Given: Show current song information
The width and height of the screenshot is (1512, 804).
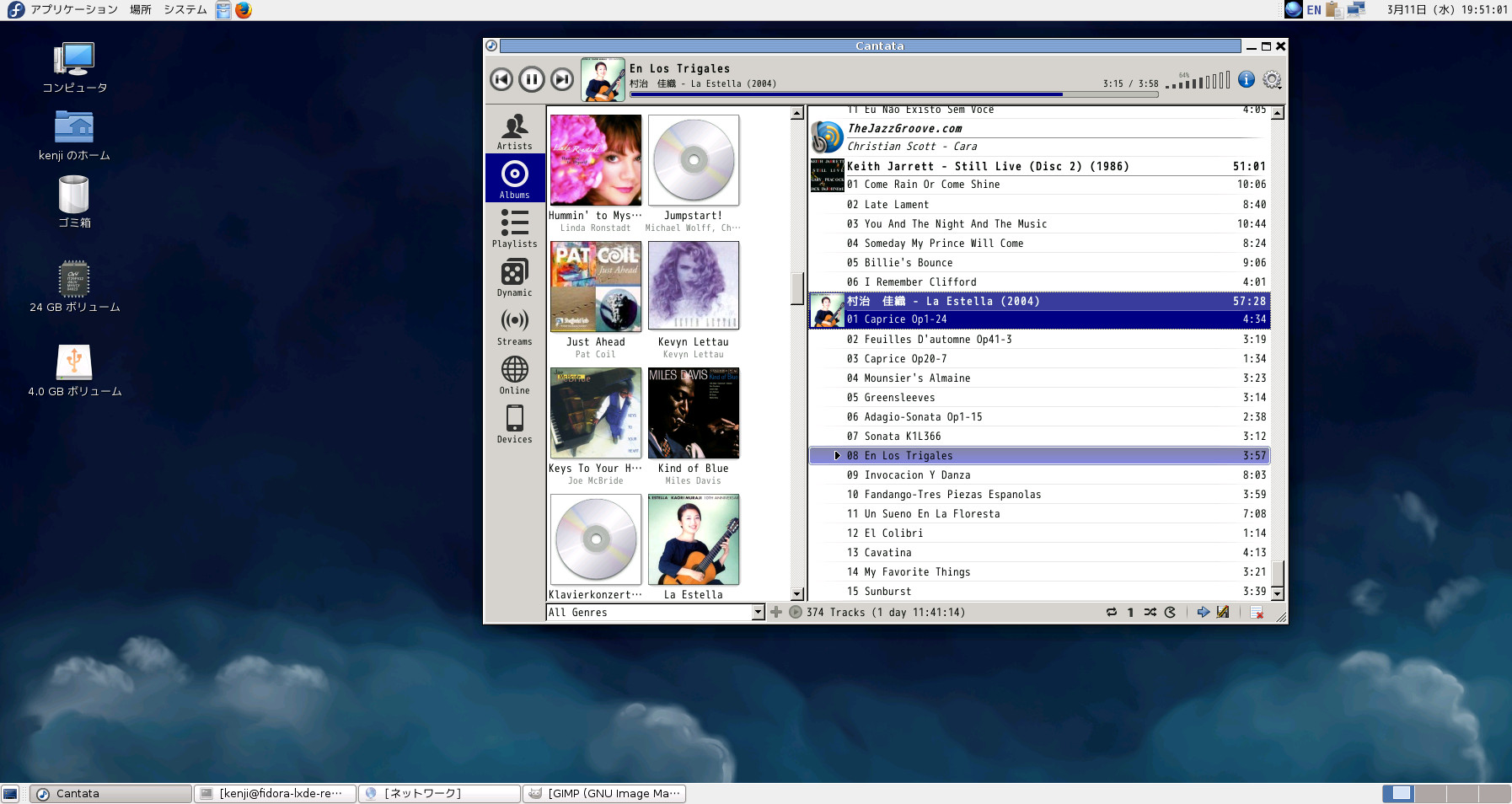Looking at the screenshot, I should click(1247, 79).
